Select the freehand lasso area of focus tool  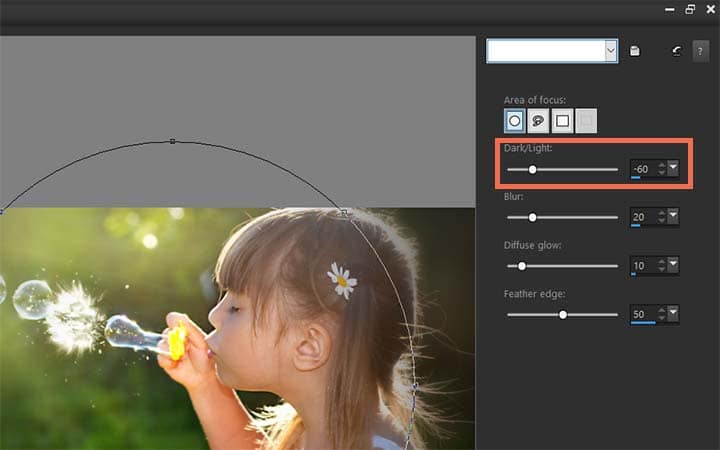point(538,121)
